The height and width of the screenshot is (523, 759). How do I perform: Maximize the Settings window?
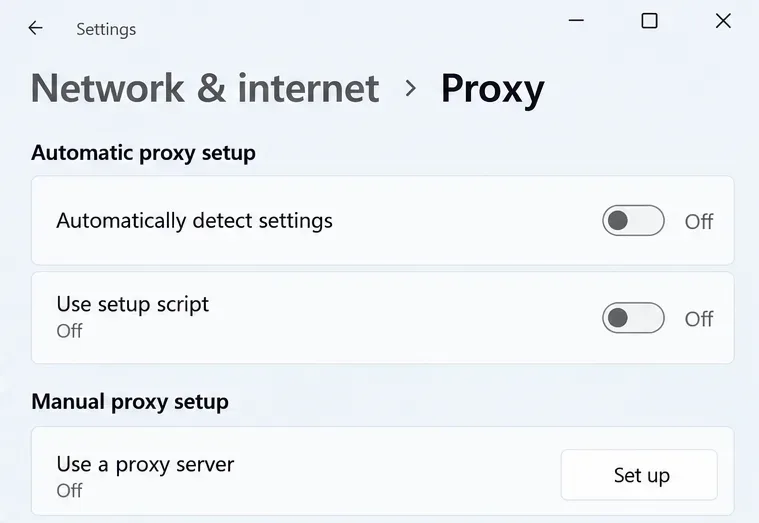649,21
